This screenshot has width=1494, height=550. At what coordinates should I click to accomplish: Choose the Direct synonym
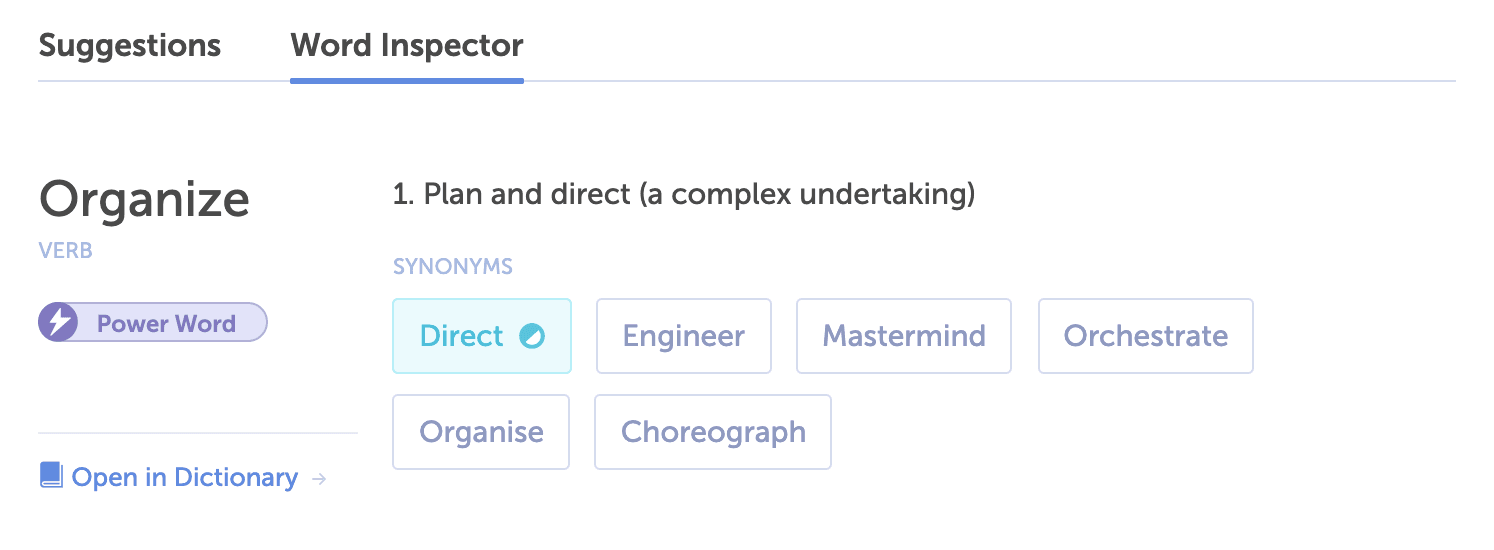(x=462, y=336)
